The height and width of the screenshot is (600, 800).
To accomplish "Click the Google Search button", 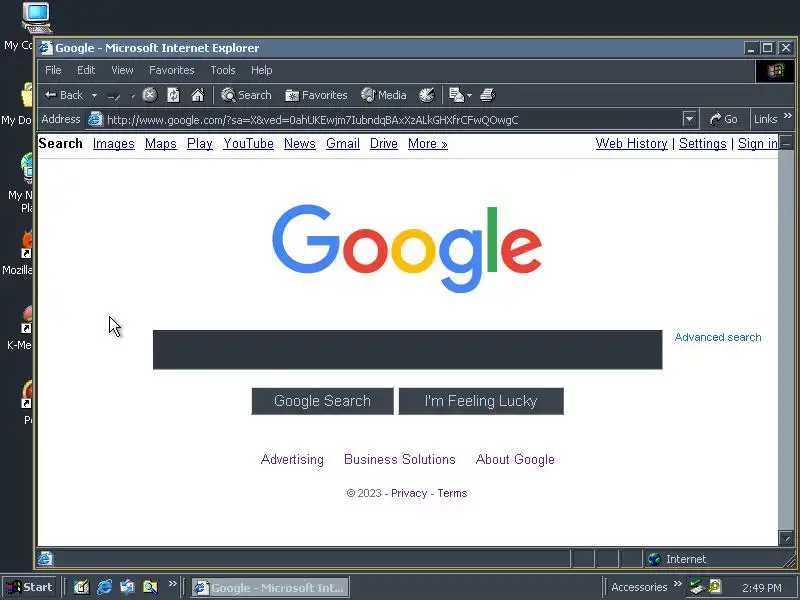I will (322, 401).
